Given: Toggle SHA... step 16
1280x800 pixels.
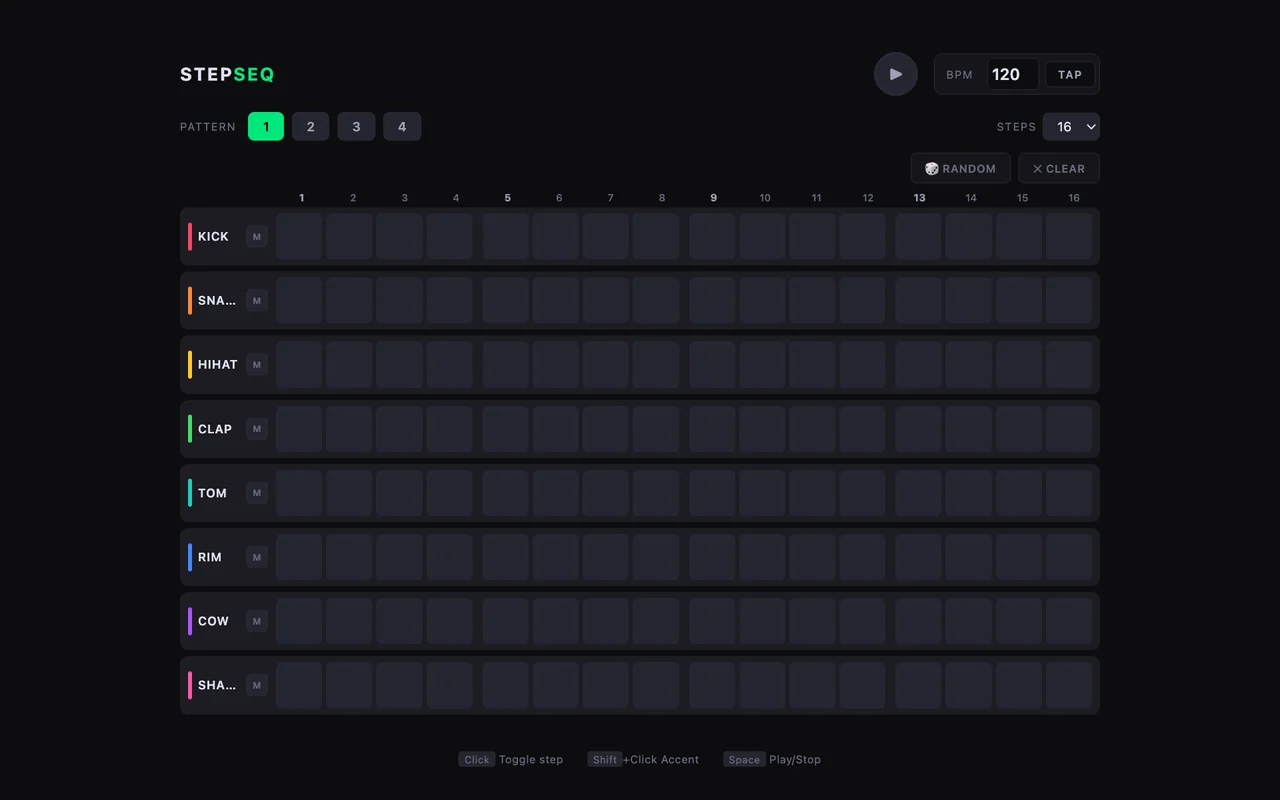Looking at the screenshot, I should click(x=1069, y=685).
